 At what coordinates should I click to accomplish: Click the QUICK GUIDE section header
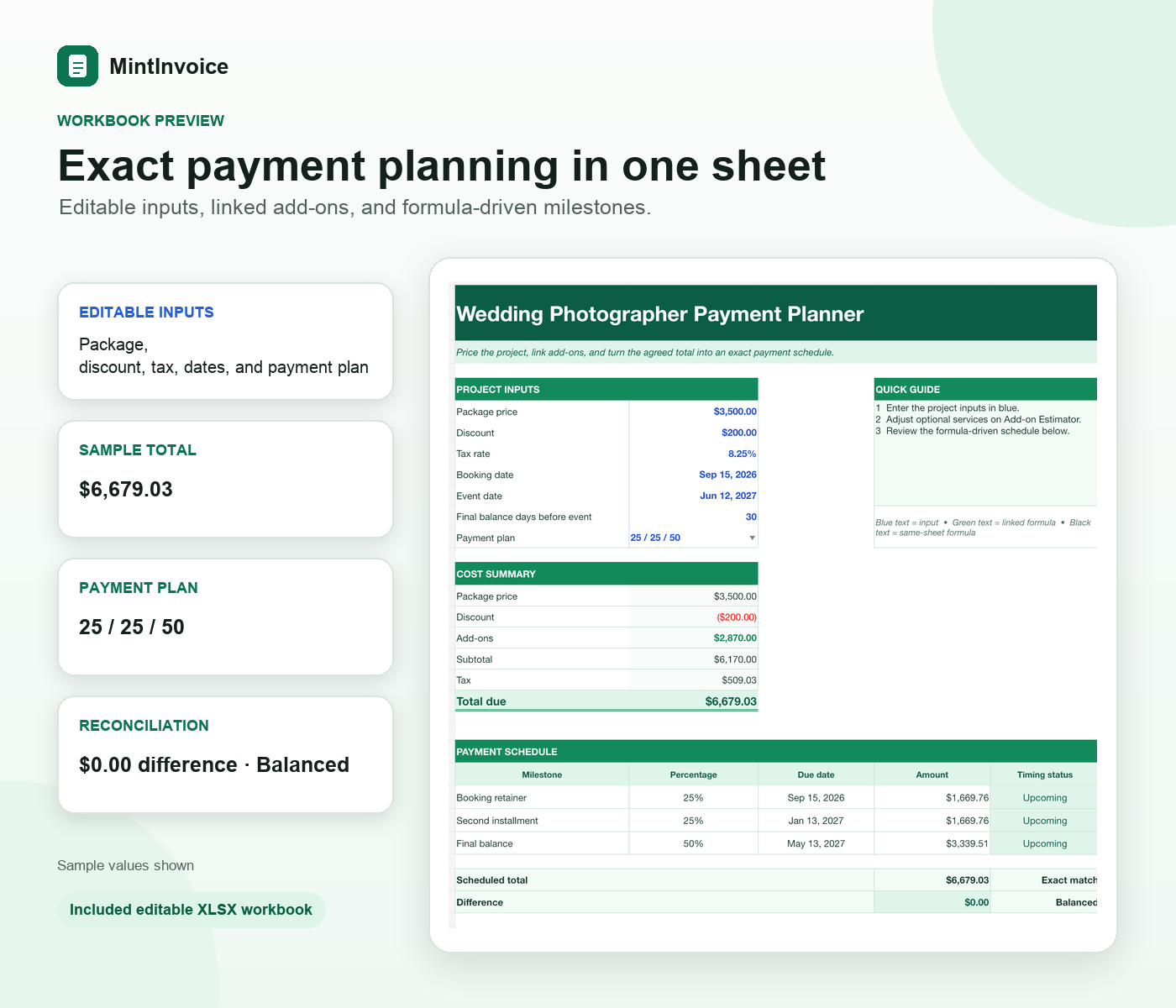tap(985, 389)
